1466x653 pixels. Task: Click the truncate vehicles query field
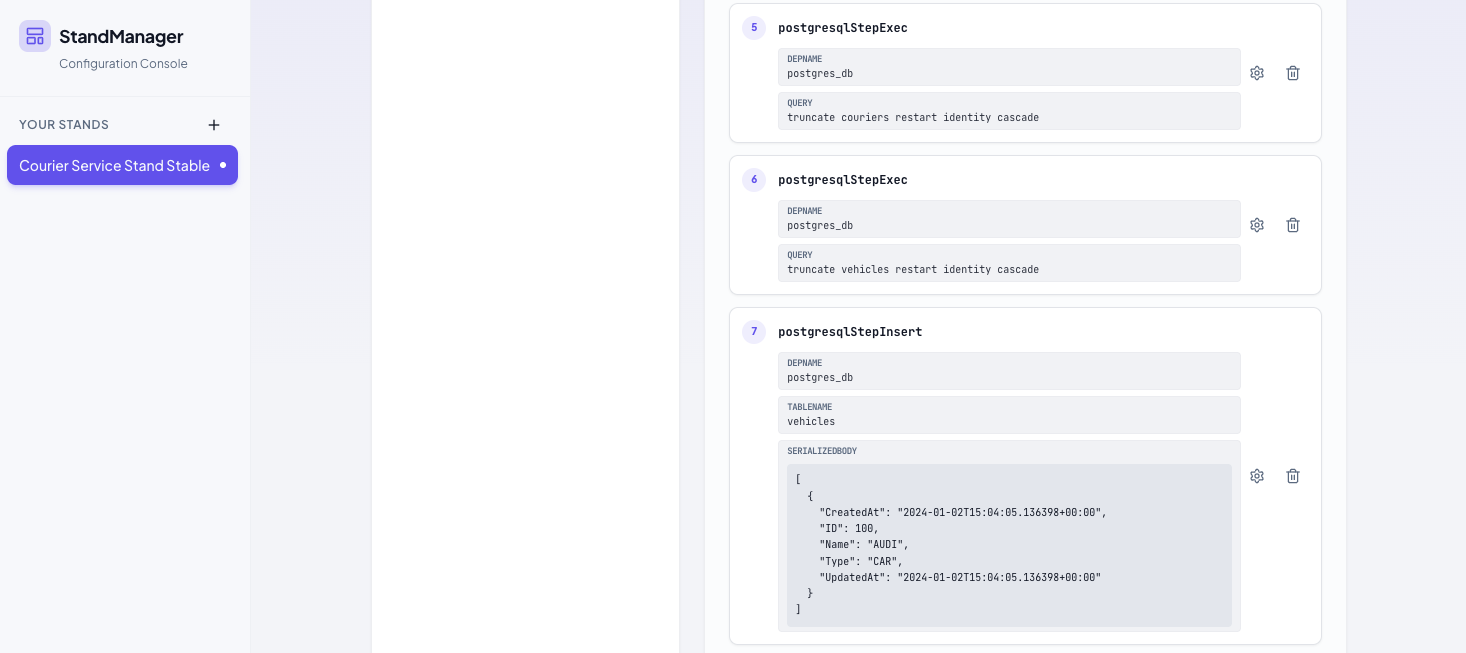pyautogui.click(x=1008, y=263)
